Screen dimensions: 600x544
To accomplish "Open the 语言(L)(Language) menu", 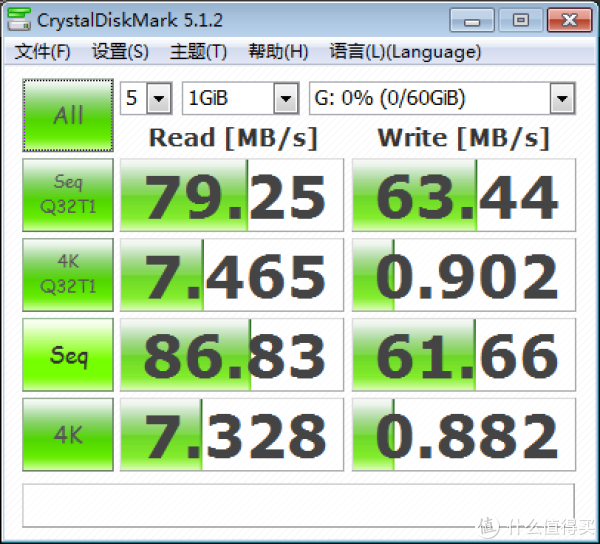I will pos(405,51).
